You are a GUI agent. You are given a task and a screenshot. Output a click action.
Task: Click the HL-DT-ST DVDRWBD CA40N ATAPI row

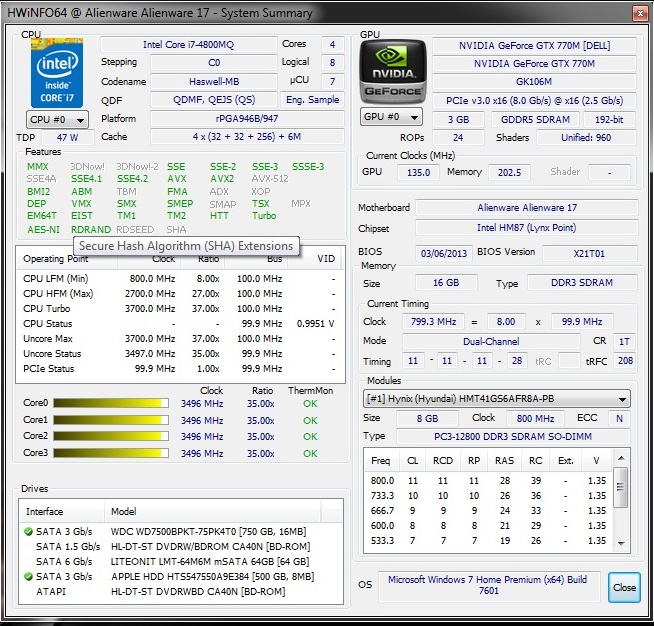pos(181,592)
